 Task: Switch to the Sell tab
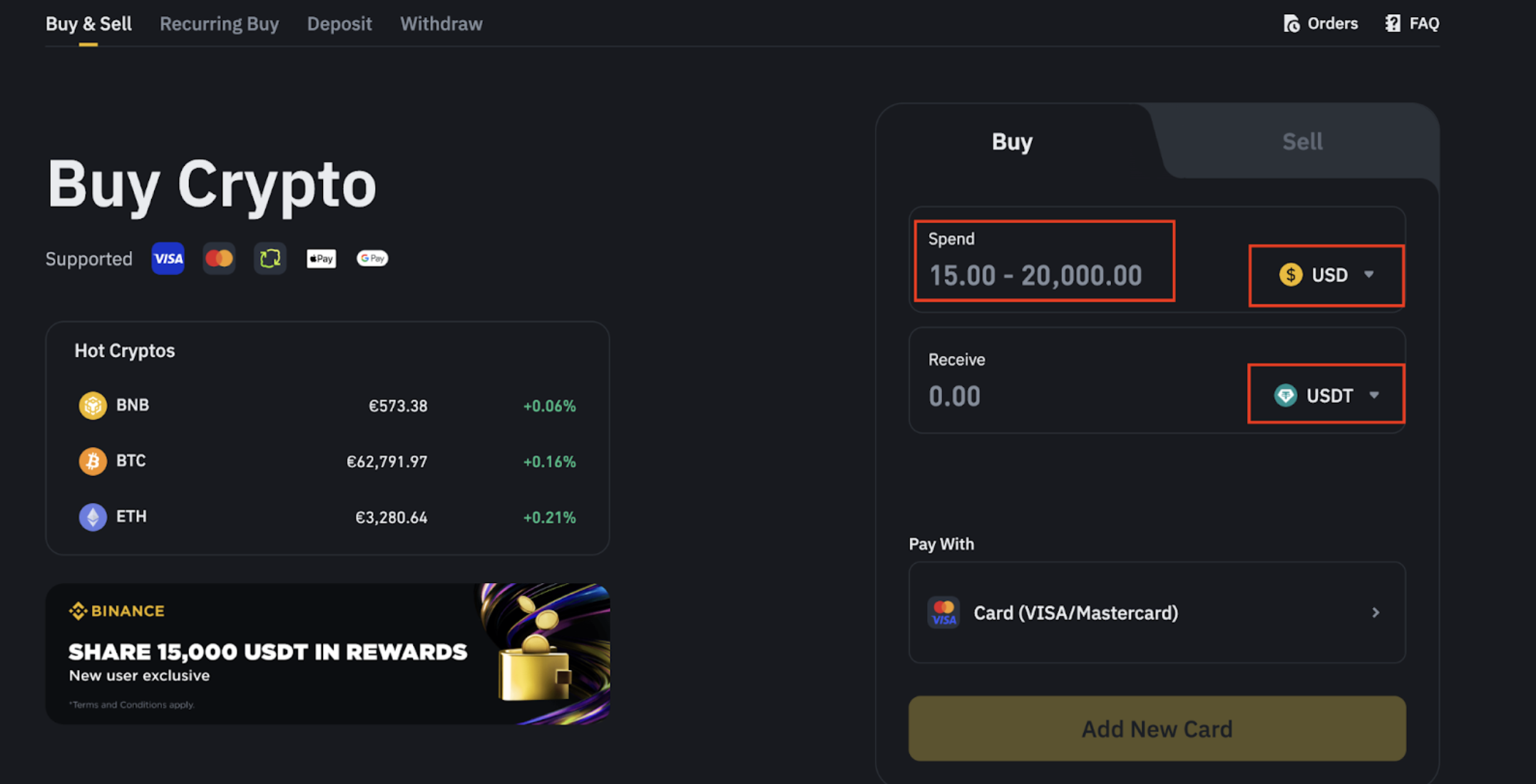pyautogui.click(x=1302, y=142)
